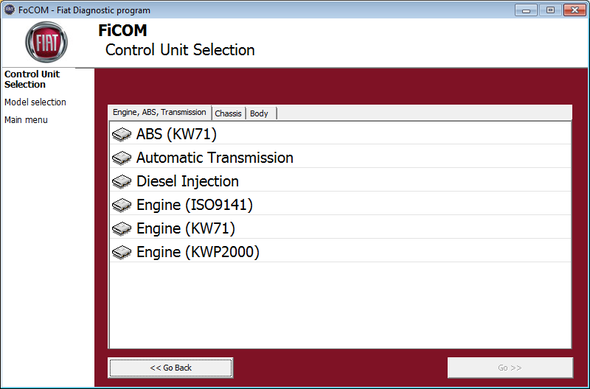Open Control Unit Selection in the sidebar

(x=32, y=79)
